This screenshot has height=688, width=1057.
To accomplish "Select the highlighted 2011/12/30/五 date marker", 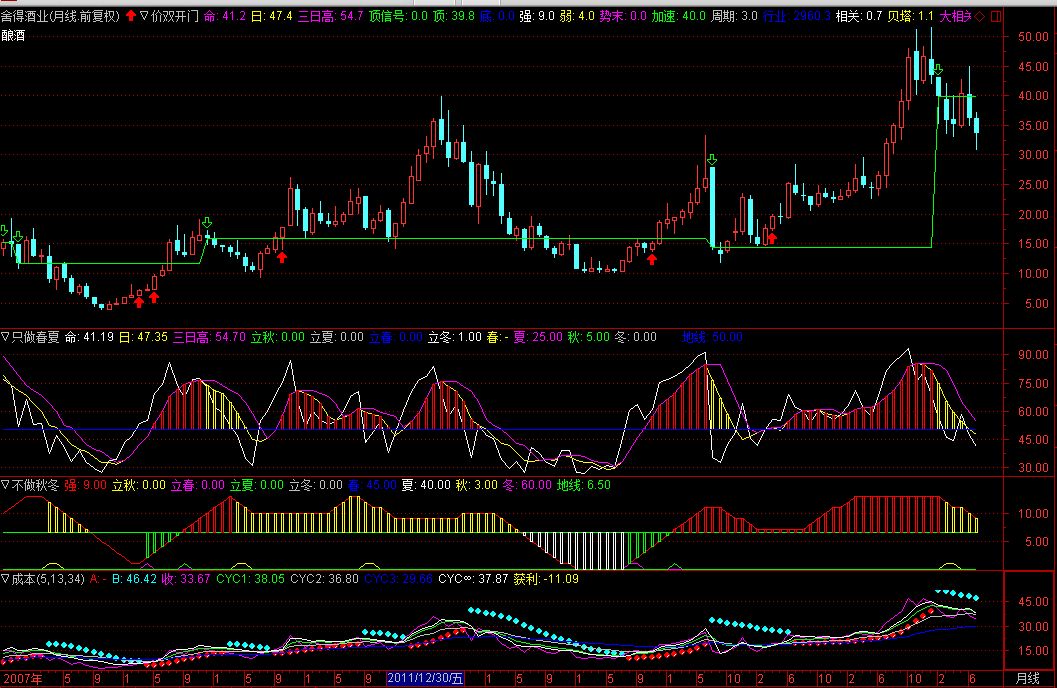I will 425,678.
